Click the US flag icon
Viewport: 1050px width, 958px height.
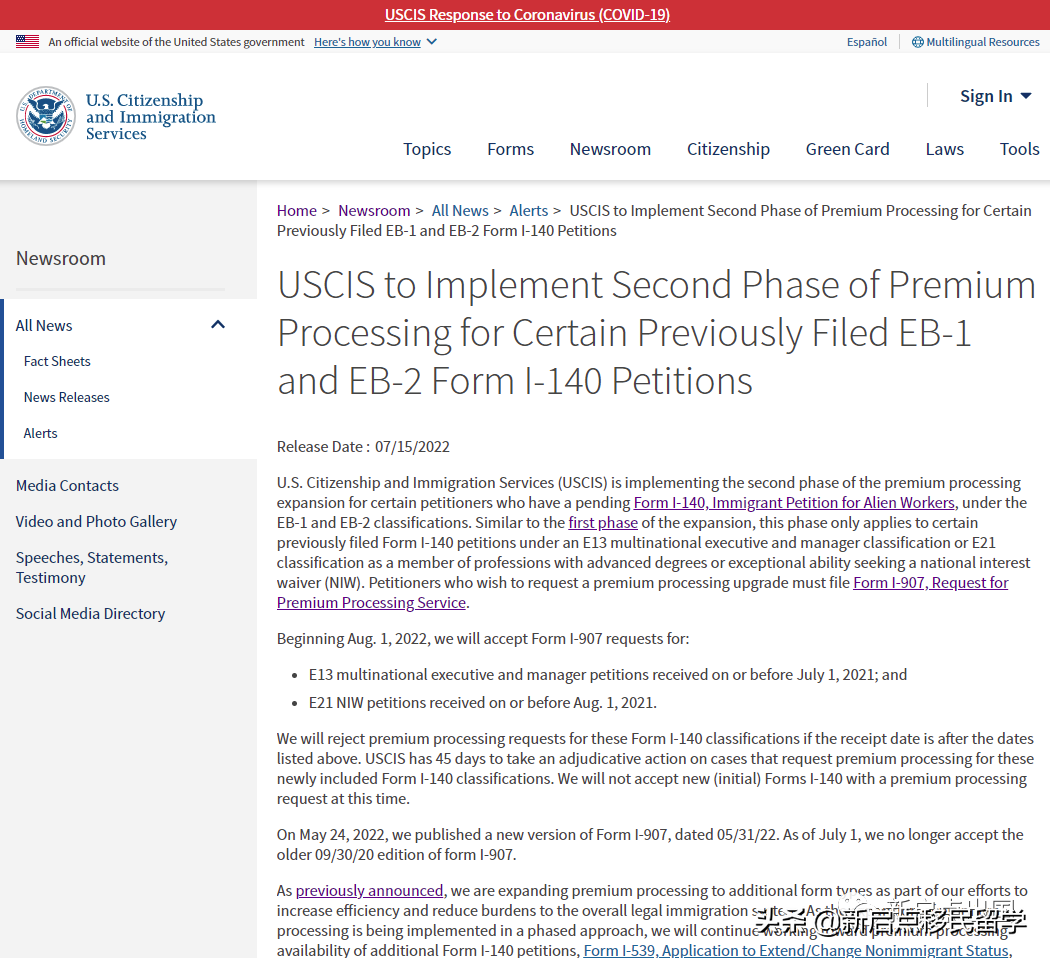27,42
